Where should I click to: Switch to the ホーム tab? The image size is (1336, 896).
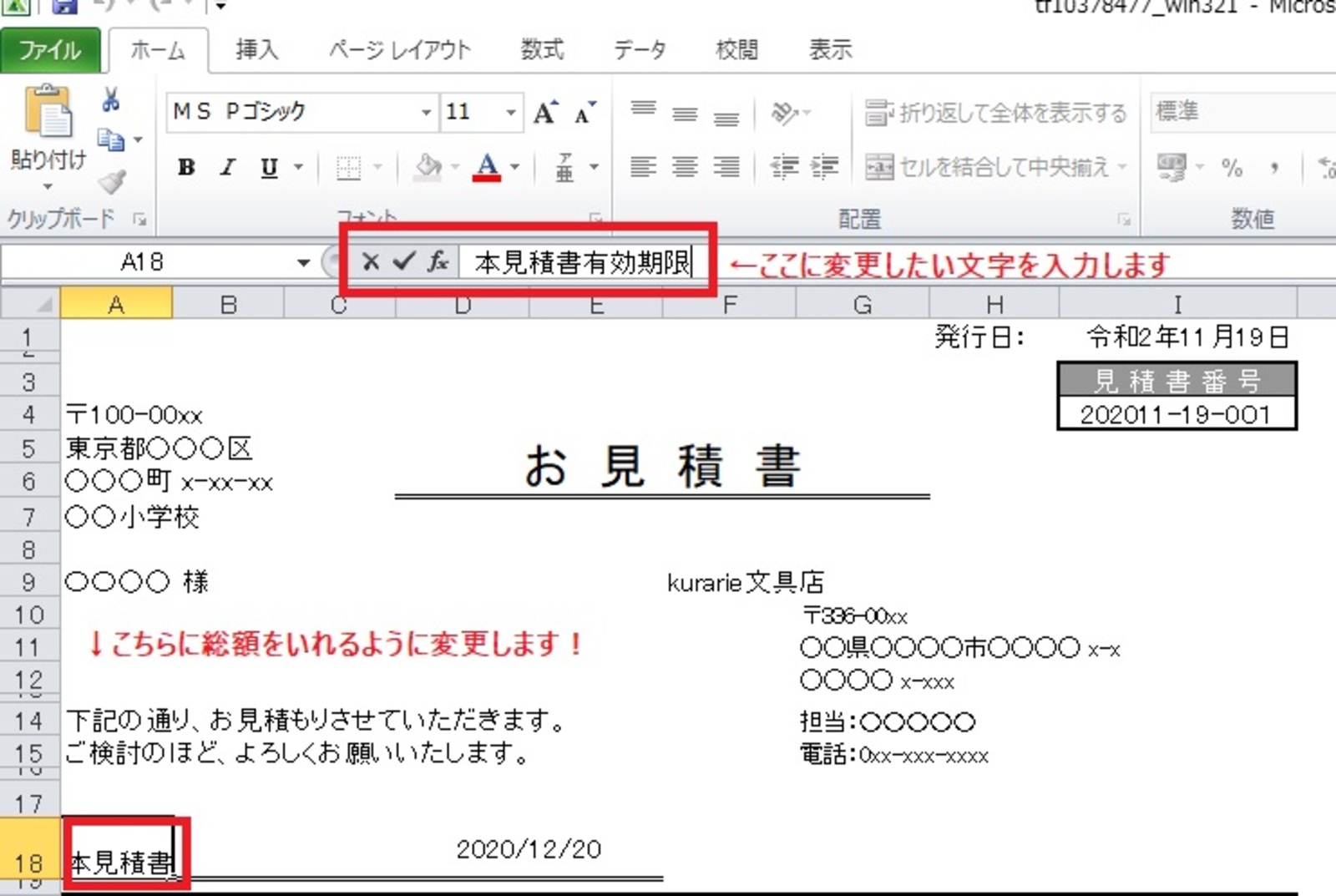(158, 50)
